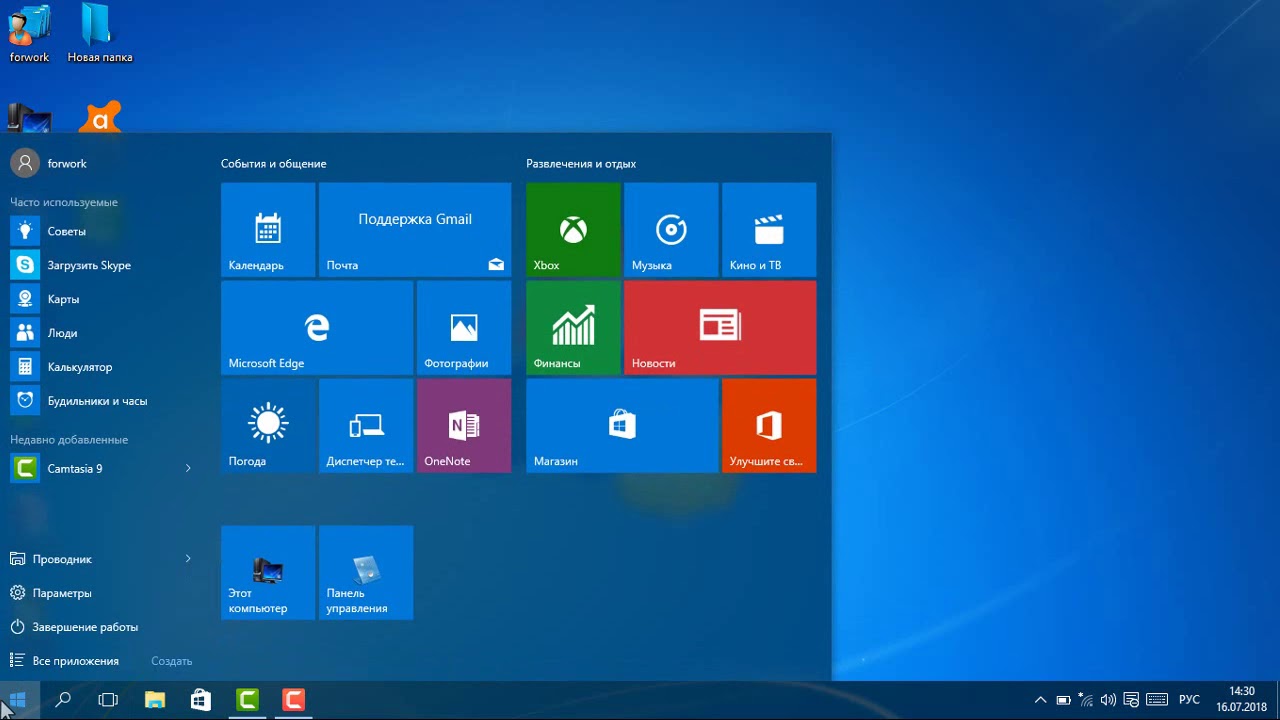Viewport: 1280px width, 720px height.
Task: Show hidden tray icons chevron
Action: [x=1041, y=700]
